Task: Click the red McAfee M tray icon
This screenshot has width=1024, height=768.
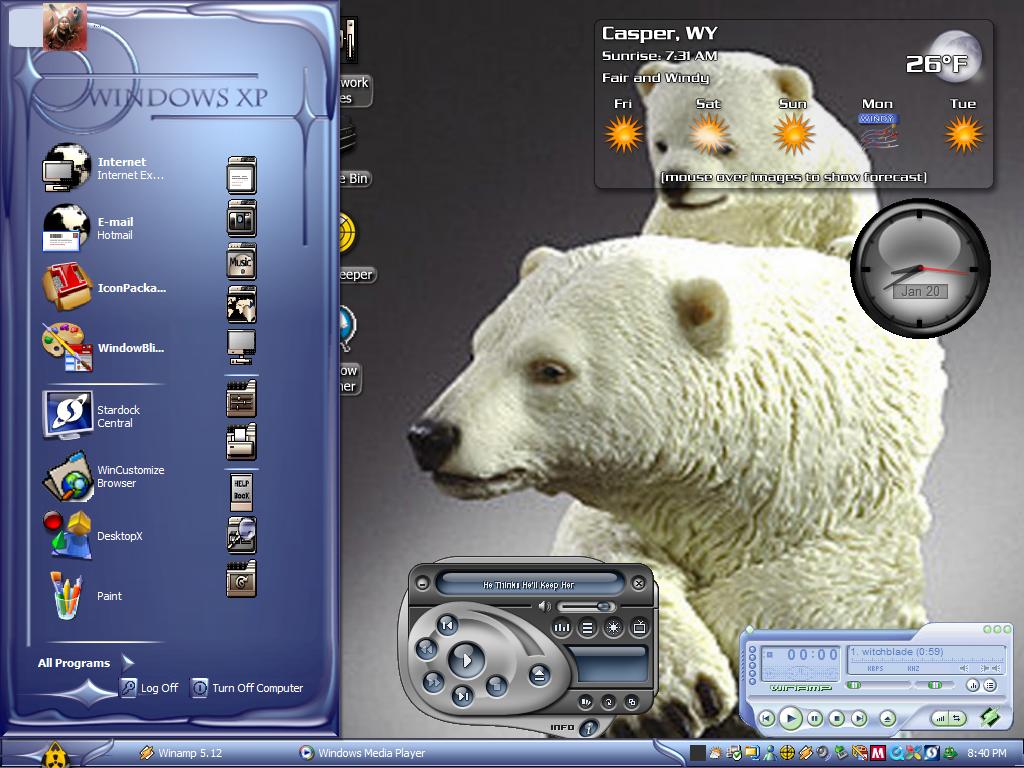Action: pos(878,753)
